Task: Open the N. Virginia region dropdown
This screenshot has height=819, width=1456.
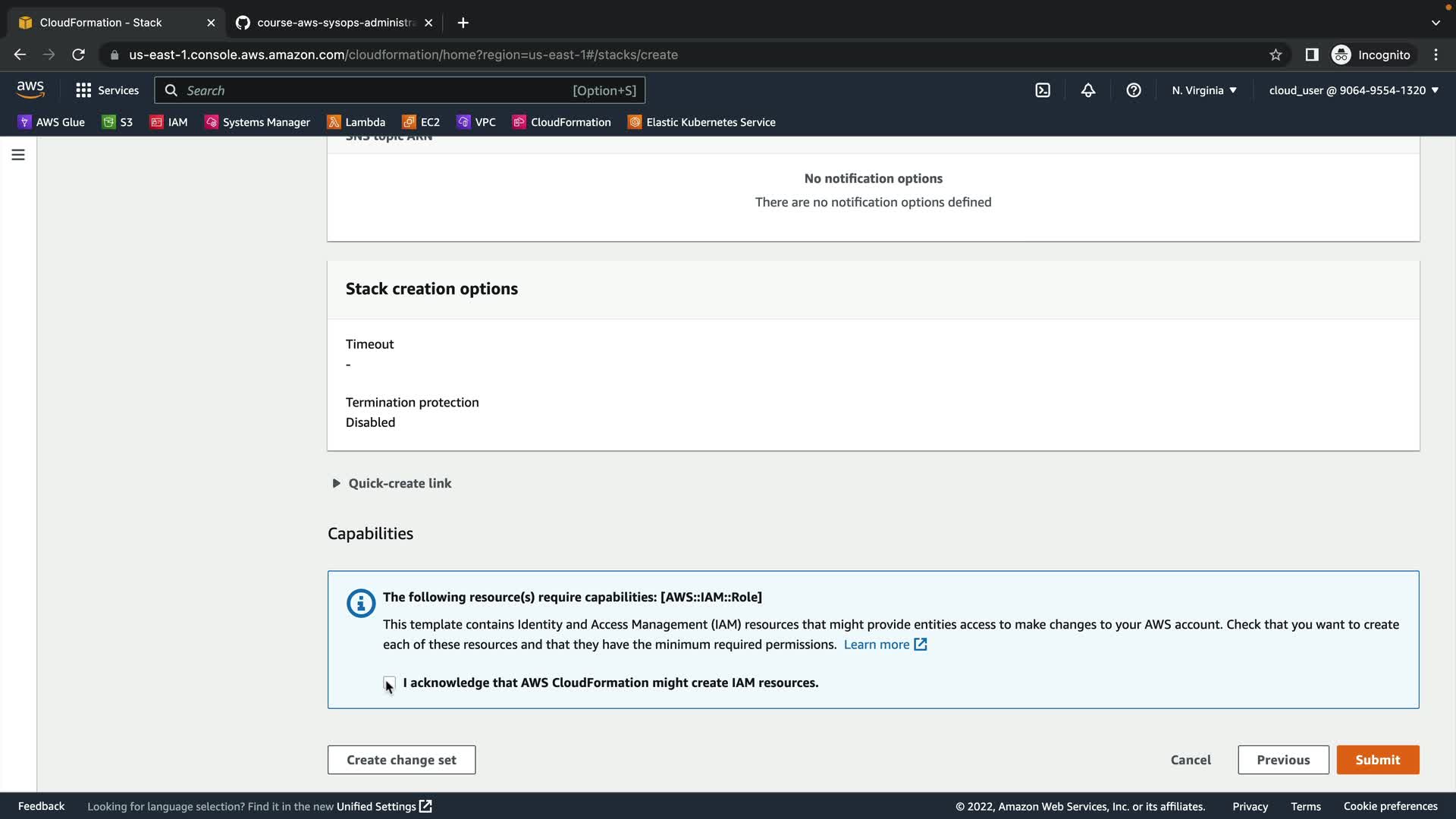Action: pos(1204,90)
